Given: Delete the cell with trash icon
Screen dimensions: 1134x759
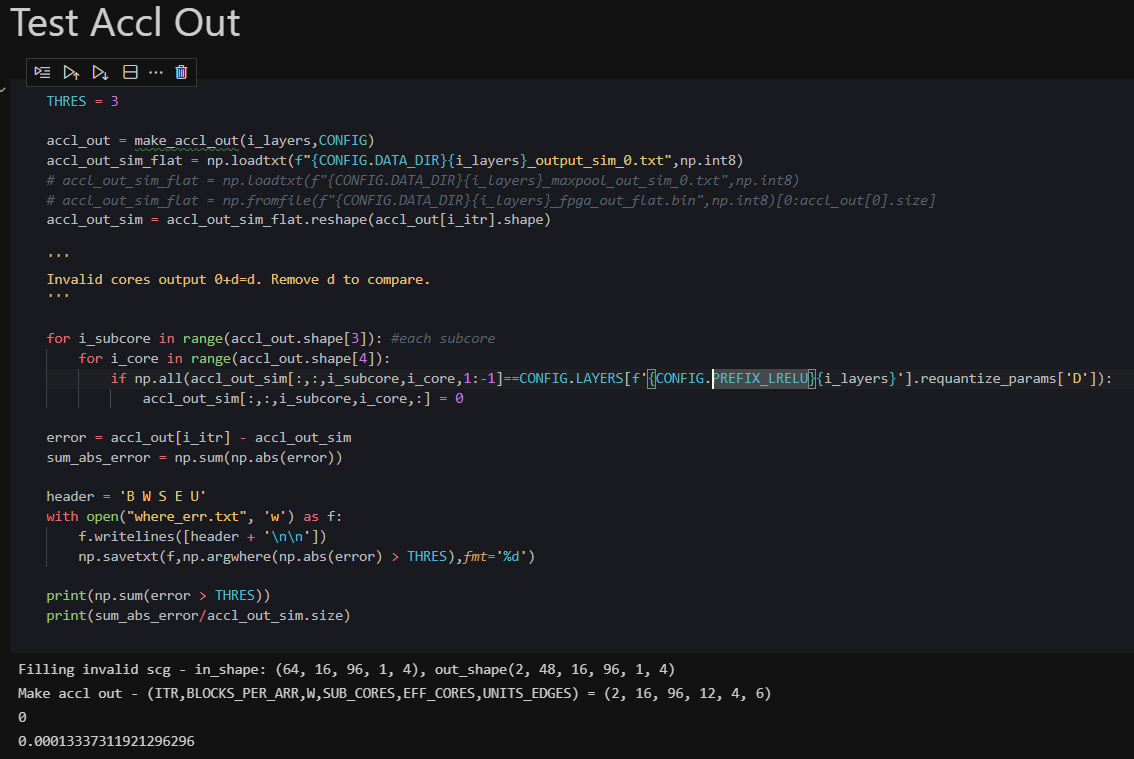Looking at the screenshot, I should [x=181, y=72].
